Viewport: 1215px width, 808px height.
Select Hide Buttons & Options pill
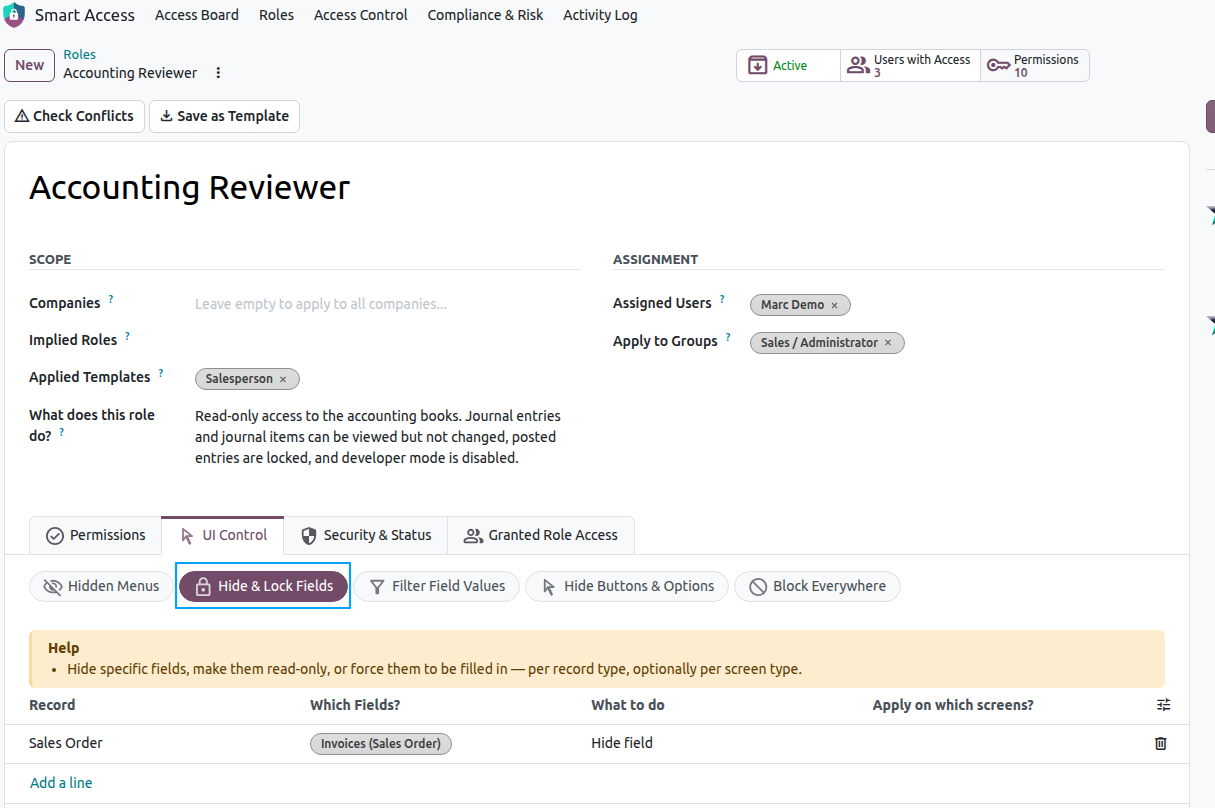pyautogui.click(x=627, y=586)
